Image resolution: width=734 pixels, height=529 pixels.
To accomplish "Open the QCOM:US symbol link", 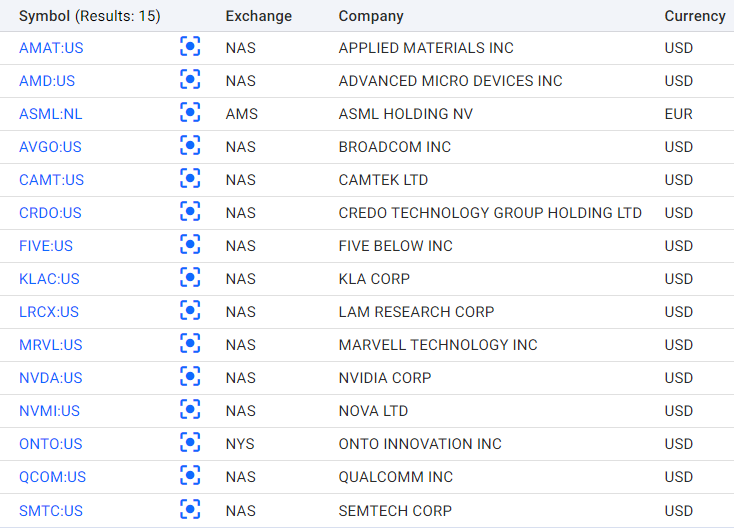I will click(52, 477).
